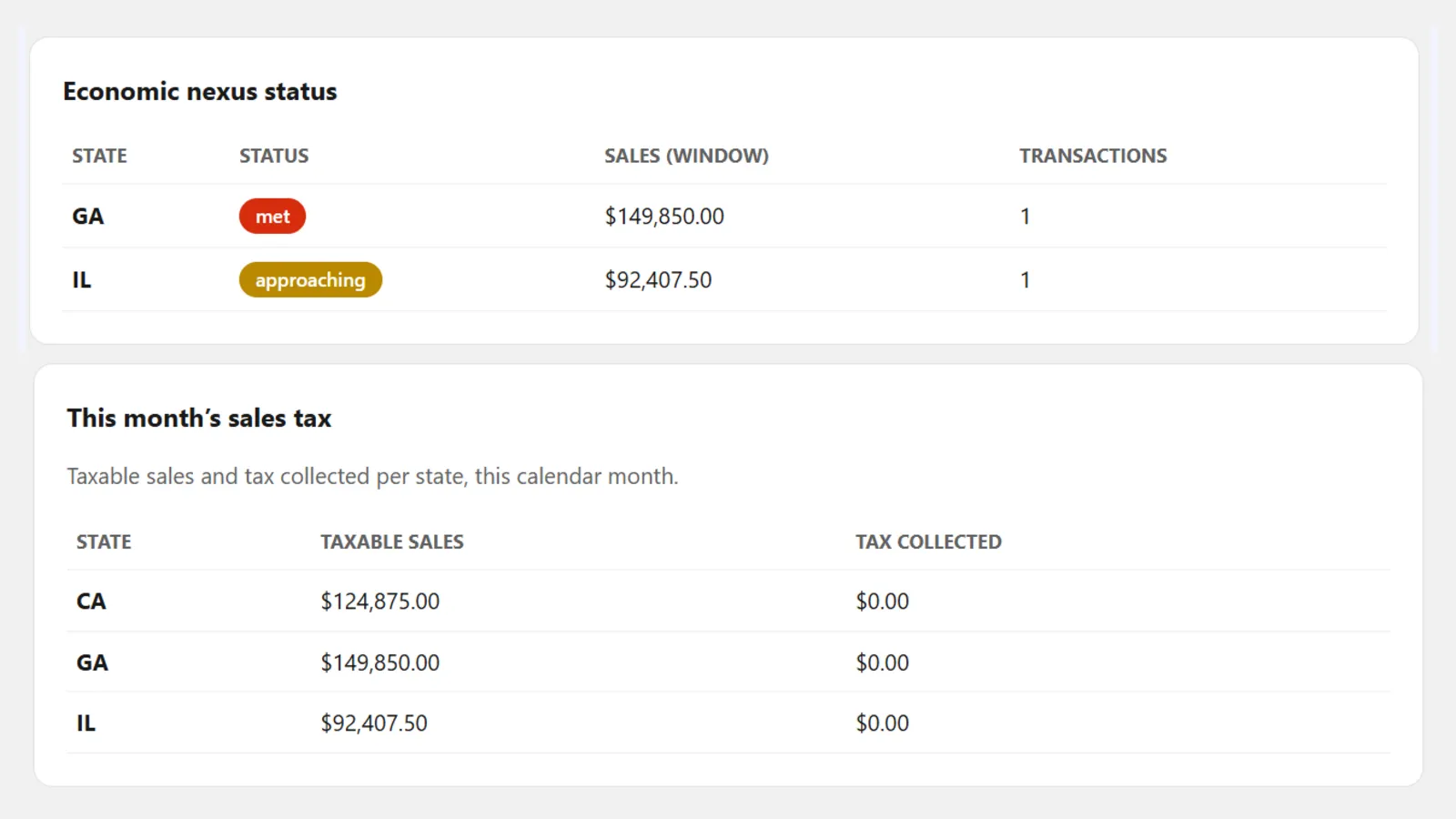
Task: Click $149,850.00 in nexus sales window
Action: [x=664, y=217]
